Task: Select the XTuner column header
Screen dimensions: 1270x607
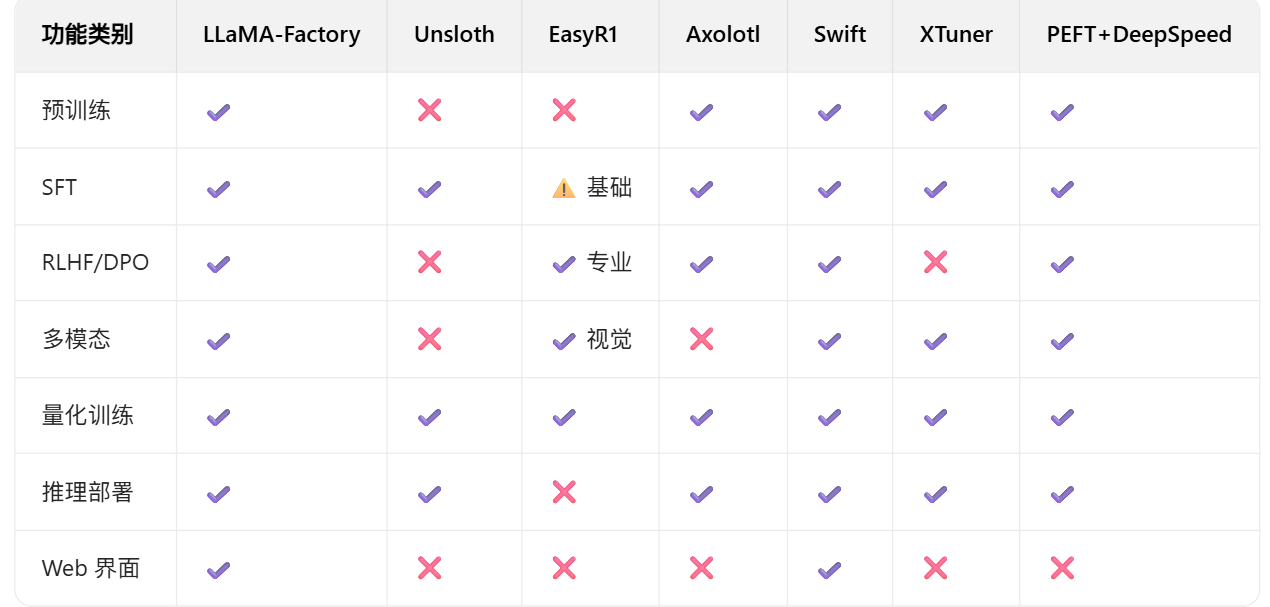Action: click(x=956, y=34)
